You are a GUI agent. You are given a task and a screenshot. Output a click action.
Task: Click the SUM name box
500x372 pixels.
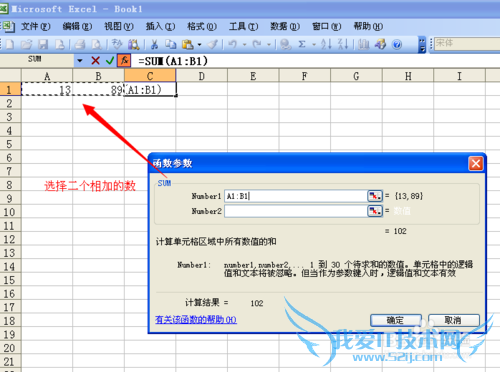pos(37,60)
